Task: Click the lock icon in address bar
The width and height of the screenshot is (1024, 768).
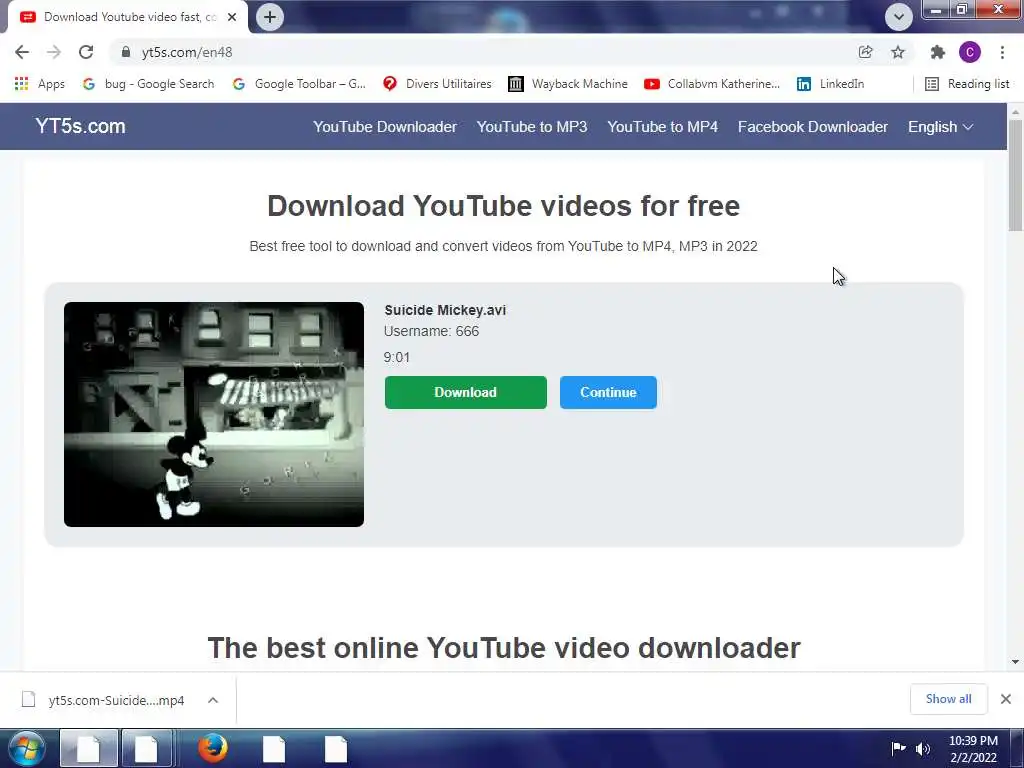Action: tap(126, 52)
